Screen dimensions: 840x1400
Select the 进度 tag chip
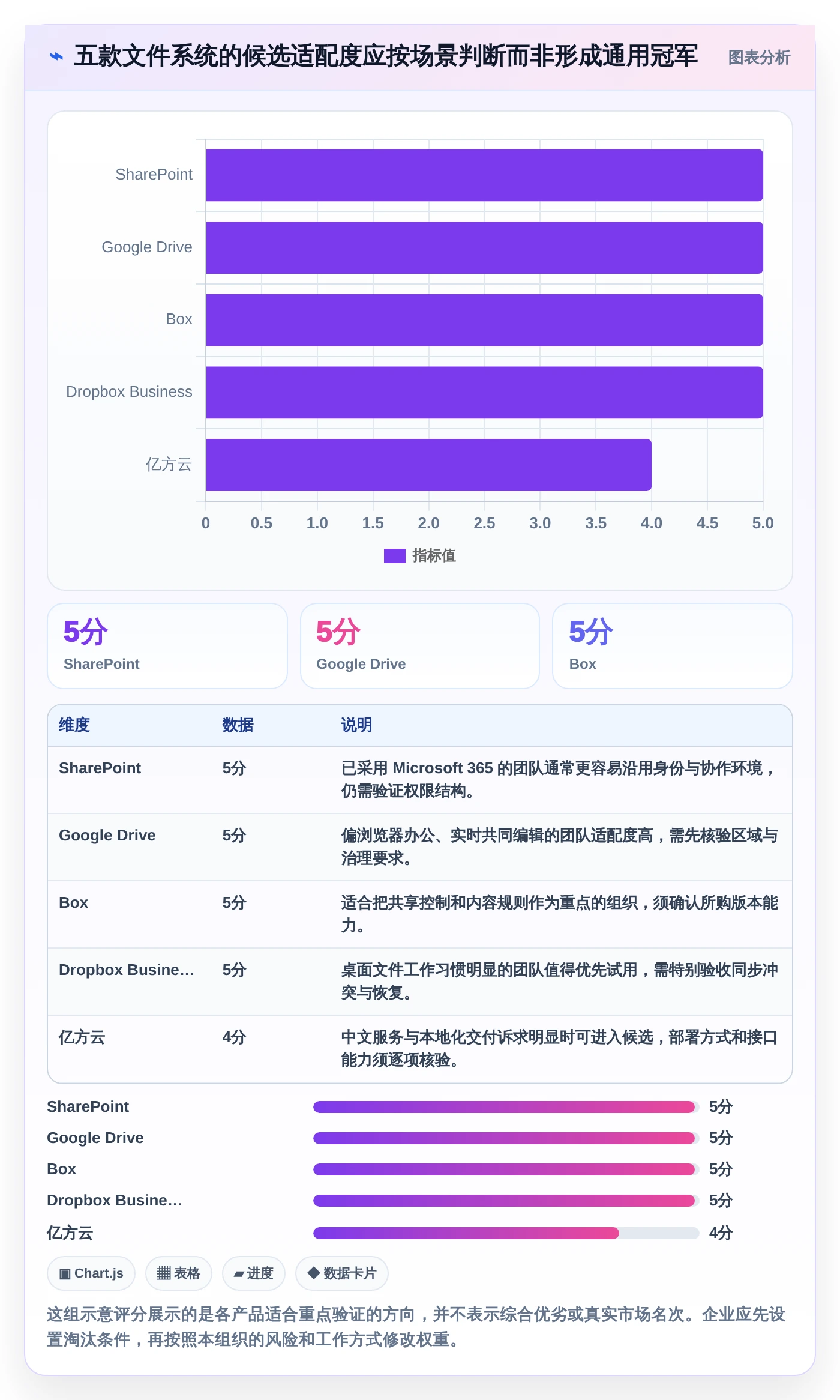click(x=254, y=1273)
